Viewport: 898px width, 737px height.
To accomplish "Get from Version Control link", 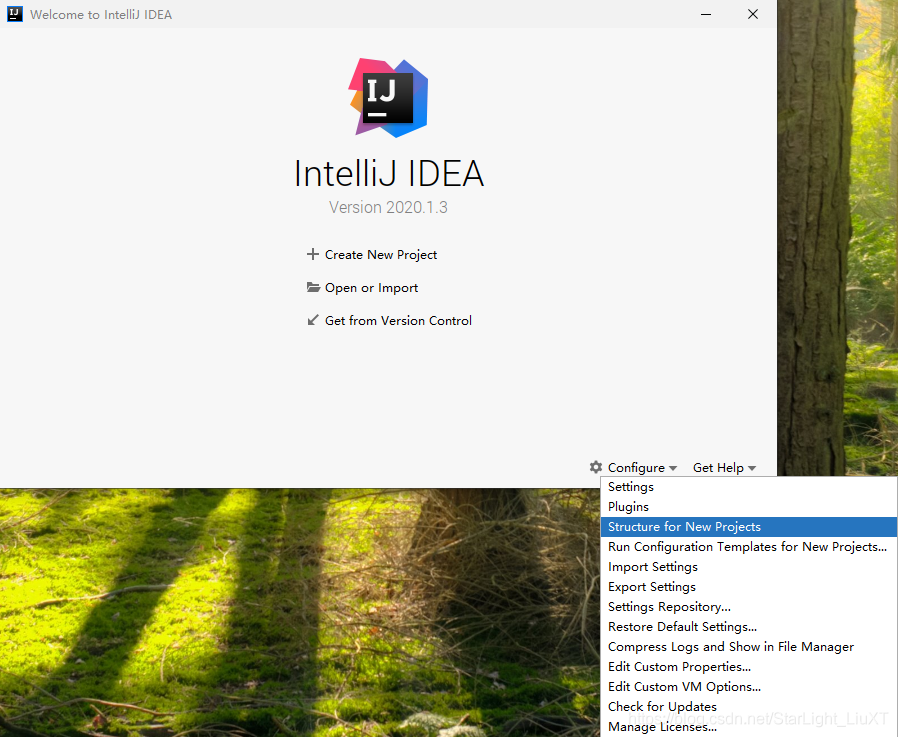I will [x=398, y=320].
